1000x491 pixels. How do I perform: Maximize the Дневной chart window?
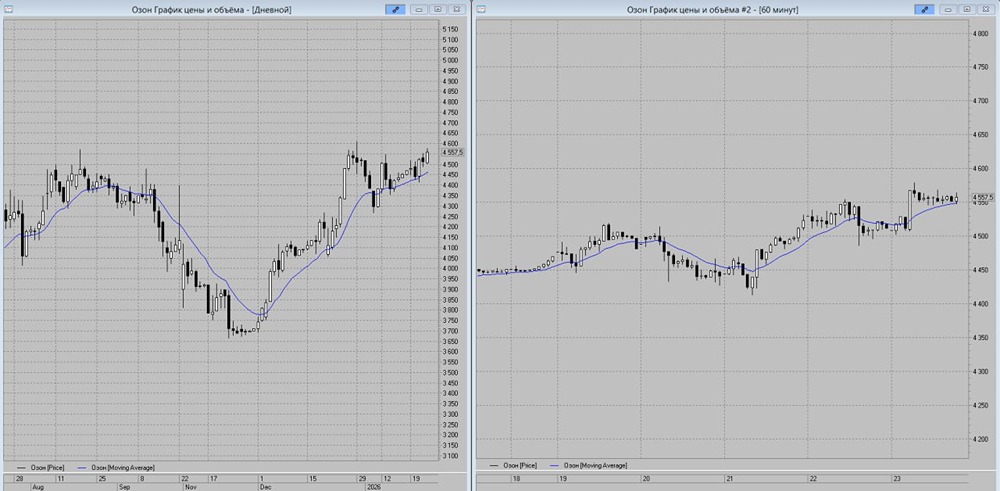tap(438, 9)
